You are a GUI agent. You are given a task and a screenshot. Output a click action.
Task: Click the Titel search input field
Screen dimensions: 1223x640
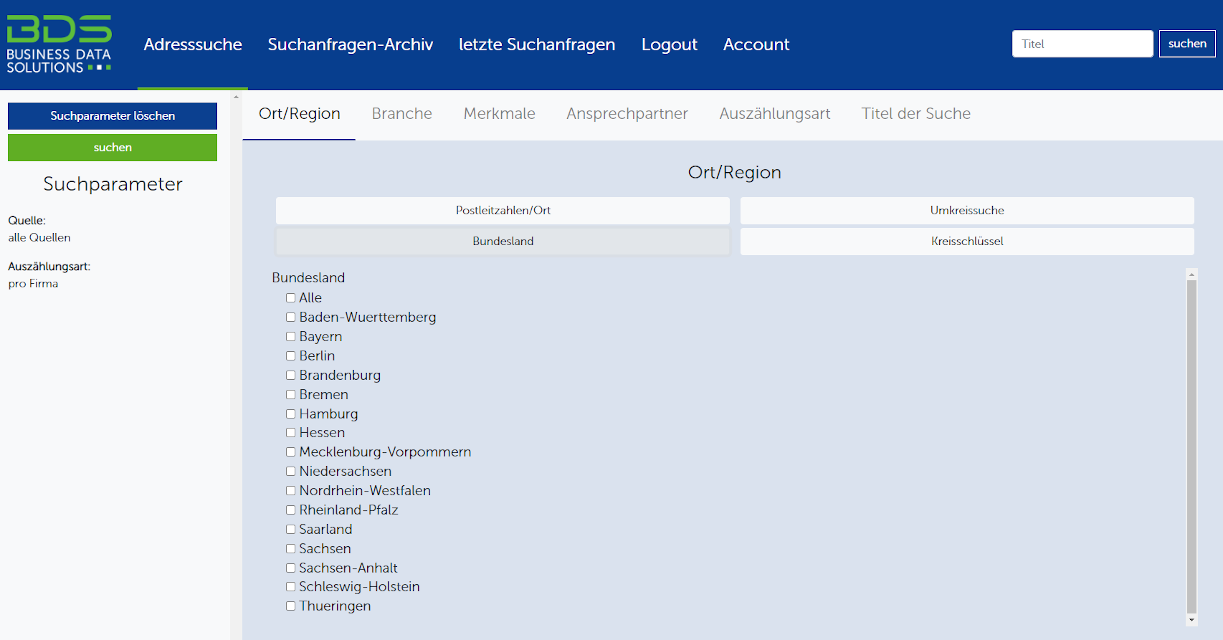tap(1082, 44)
